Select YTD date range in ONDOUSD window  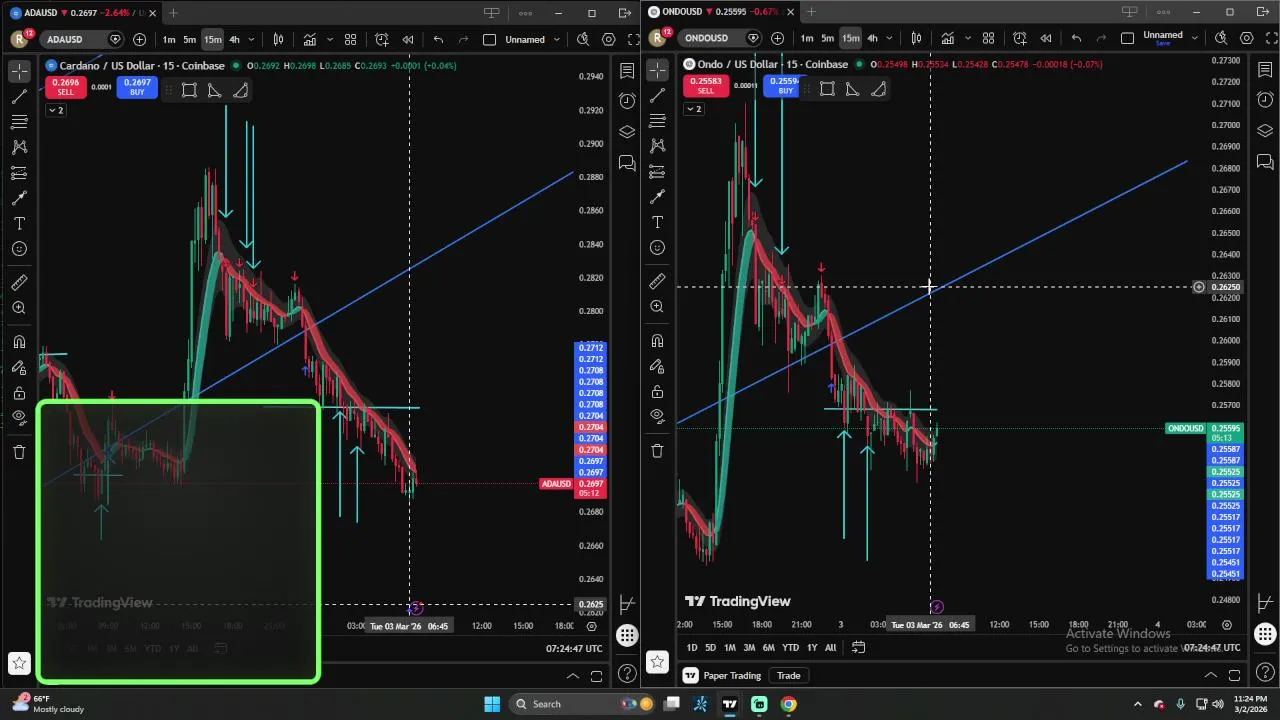(790, 647)
